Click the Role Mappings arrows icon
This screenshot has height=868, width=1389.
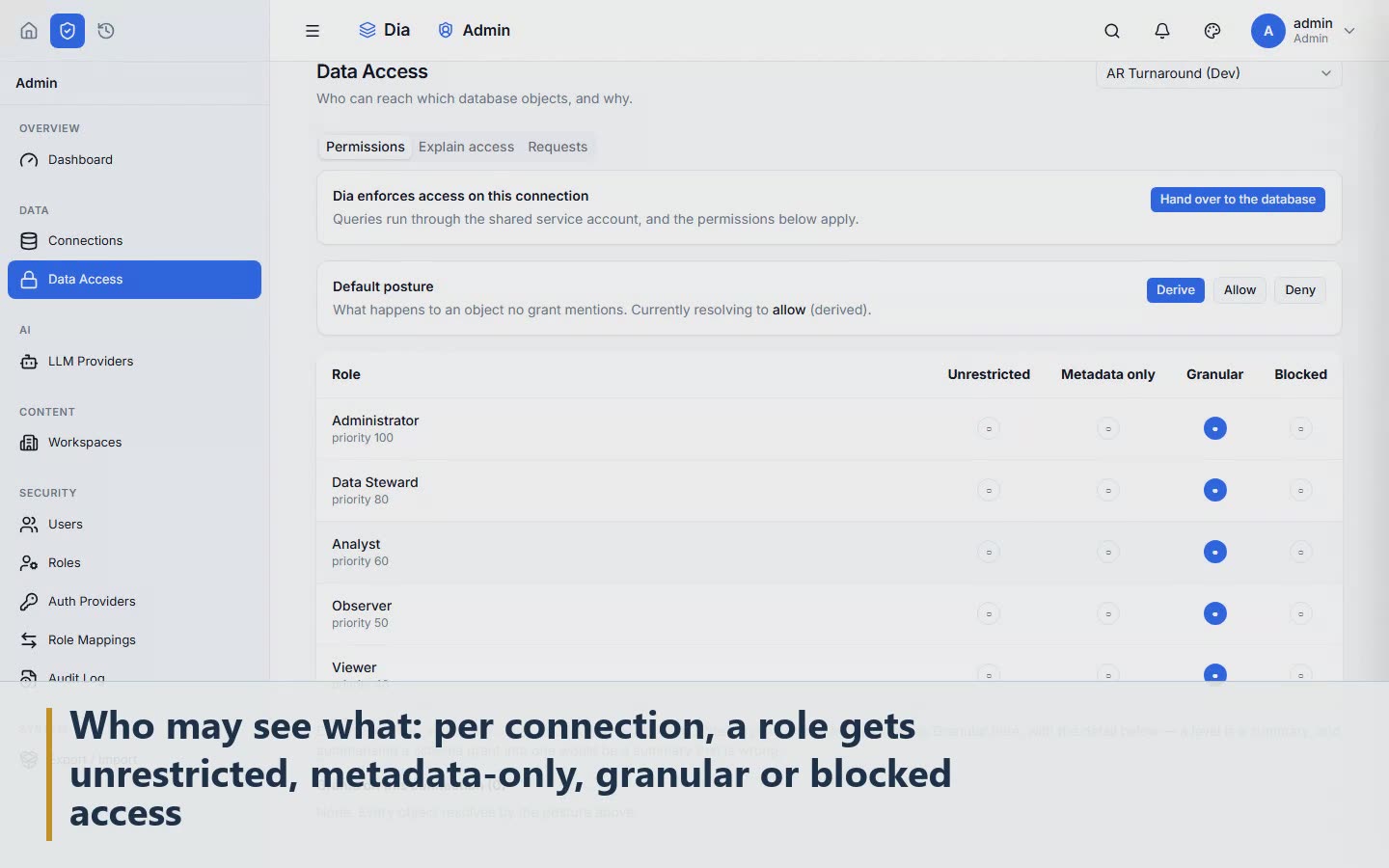click(29, 640)
